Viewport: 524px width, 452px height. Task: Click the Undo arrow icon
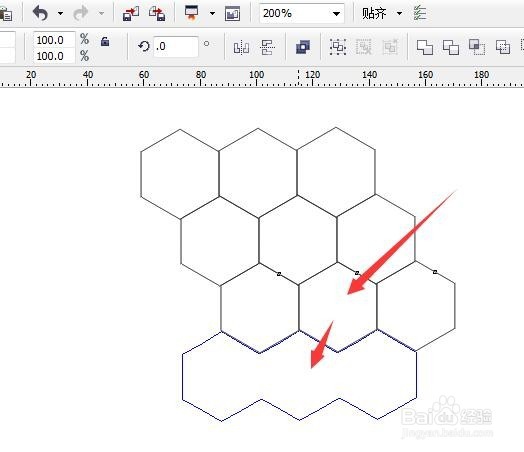[40, 13]
